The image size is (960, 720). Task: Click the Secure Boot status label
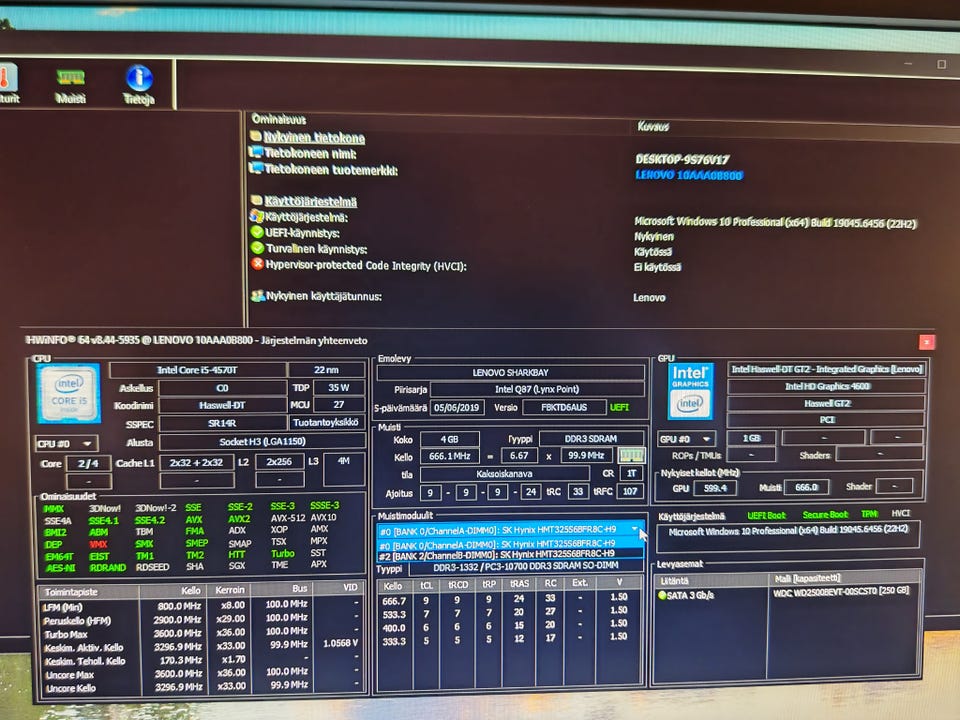825,515
